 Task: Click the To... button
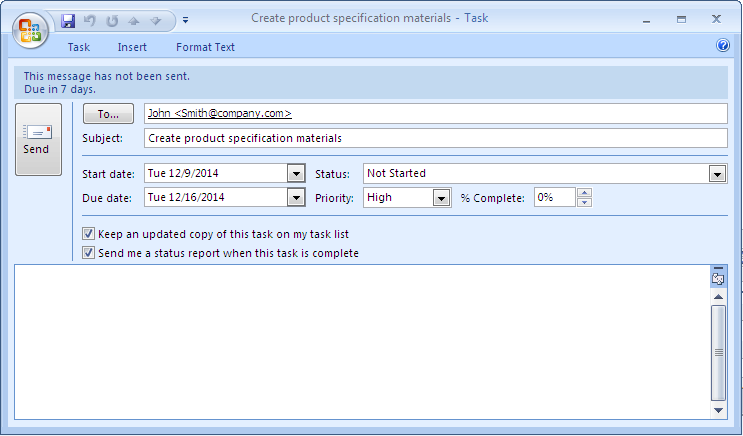pos(108,114)
